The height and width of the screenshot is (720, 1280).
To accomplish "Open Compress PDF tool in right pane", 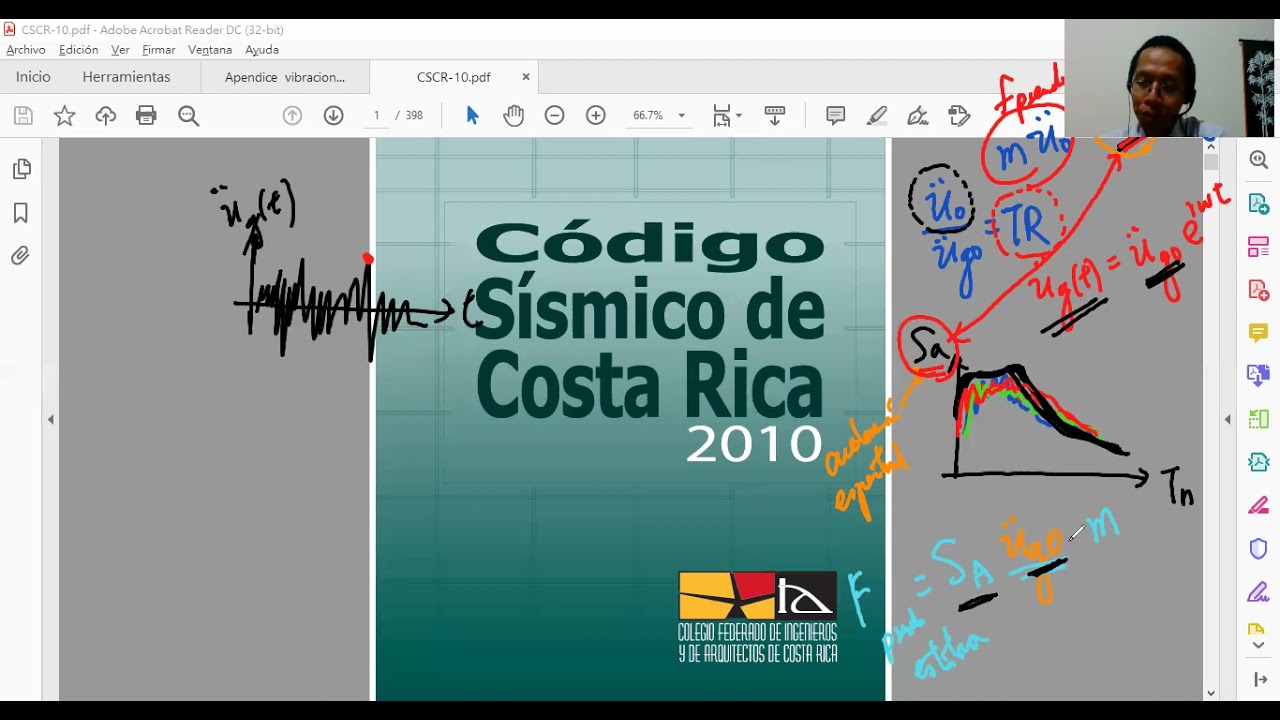I will [1258, 462].
